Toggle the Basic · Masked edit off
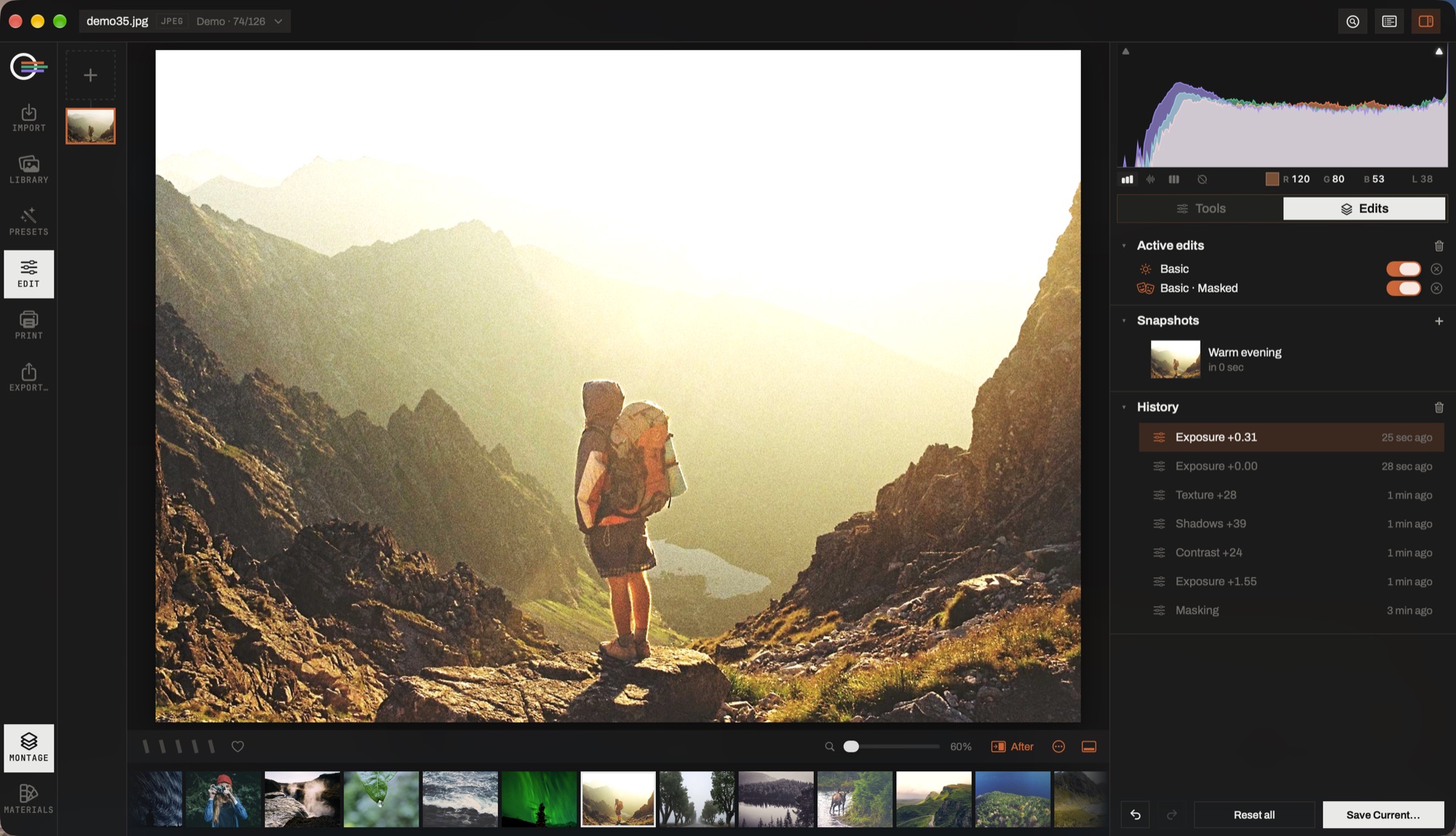The height and width of the screenshot is (836, 1456). point(1404,288)
